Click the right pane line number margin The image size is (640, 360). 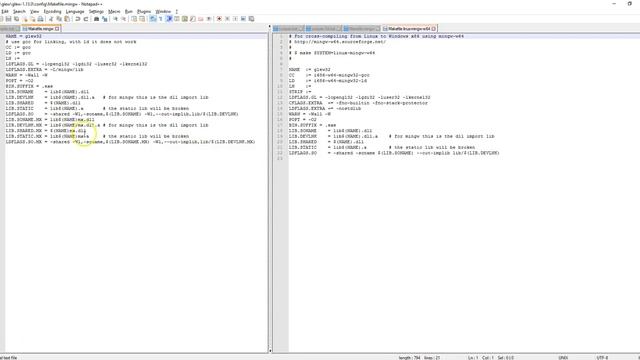pyautogui.click(x=280, y=192)
